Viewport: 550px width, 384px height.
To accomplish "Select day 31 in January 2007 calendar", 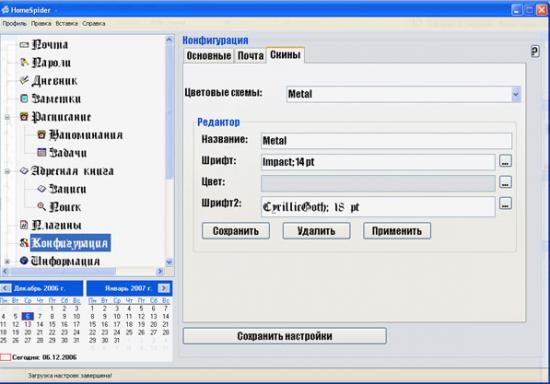I will [x=116, y=340].
